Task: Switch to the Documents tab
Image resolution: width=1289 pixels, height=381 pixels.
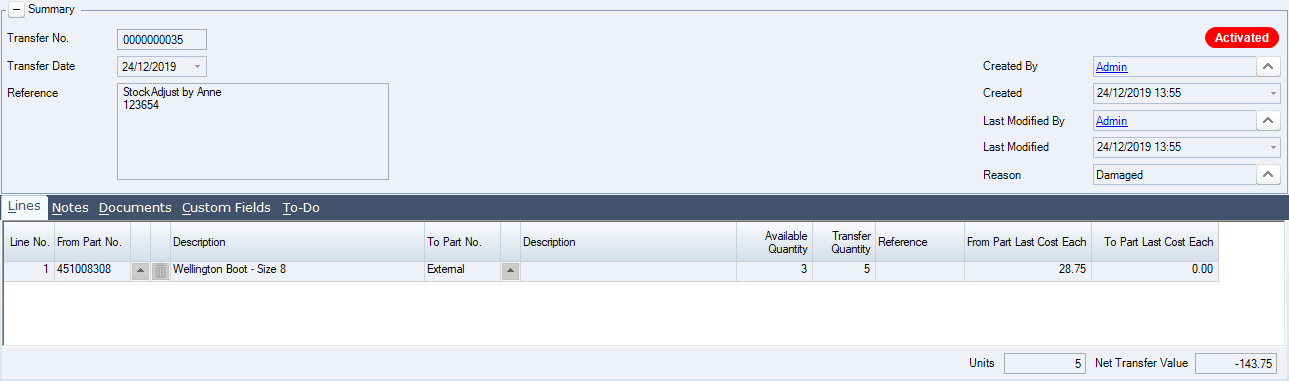Action: 135,208
